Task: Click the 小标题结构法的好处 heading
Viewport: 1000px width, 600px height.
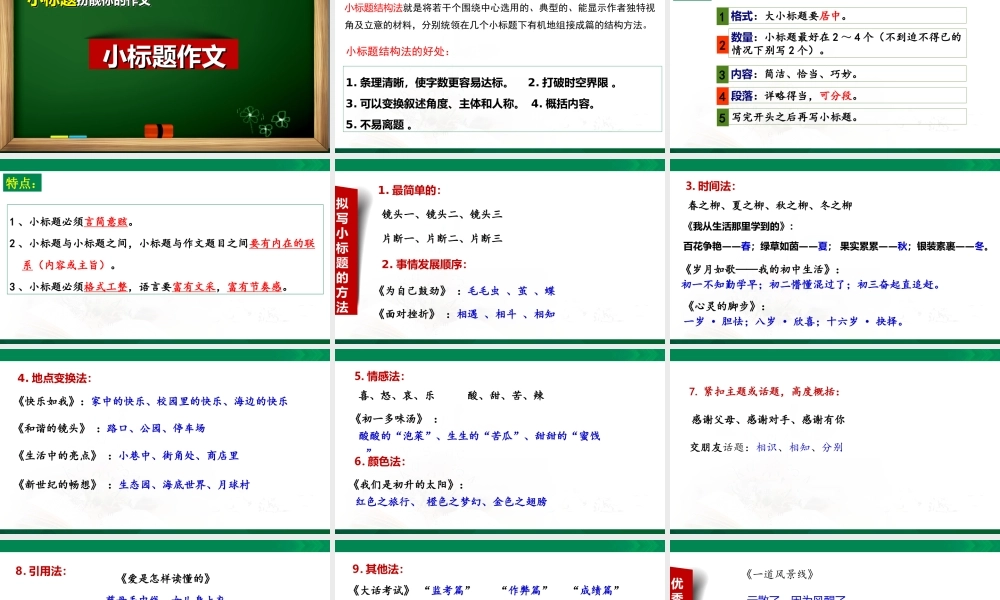Action: pyautogui.click(x=397, y=51)
